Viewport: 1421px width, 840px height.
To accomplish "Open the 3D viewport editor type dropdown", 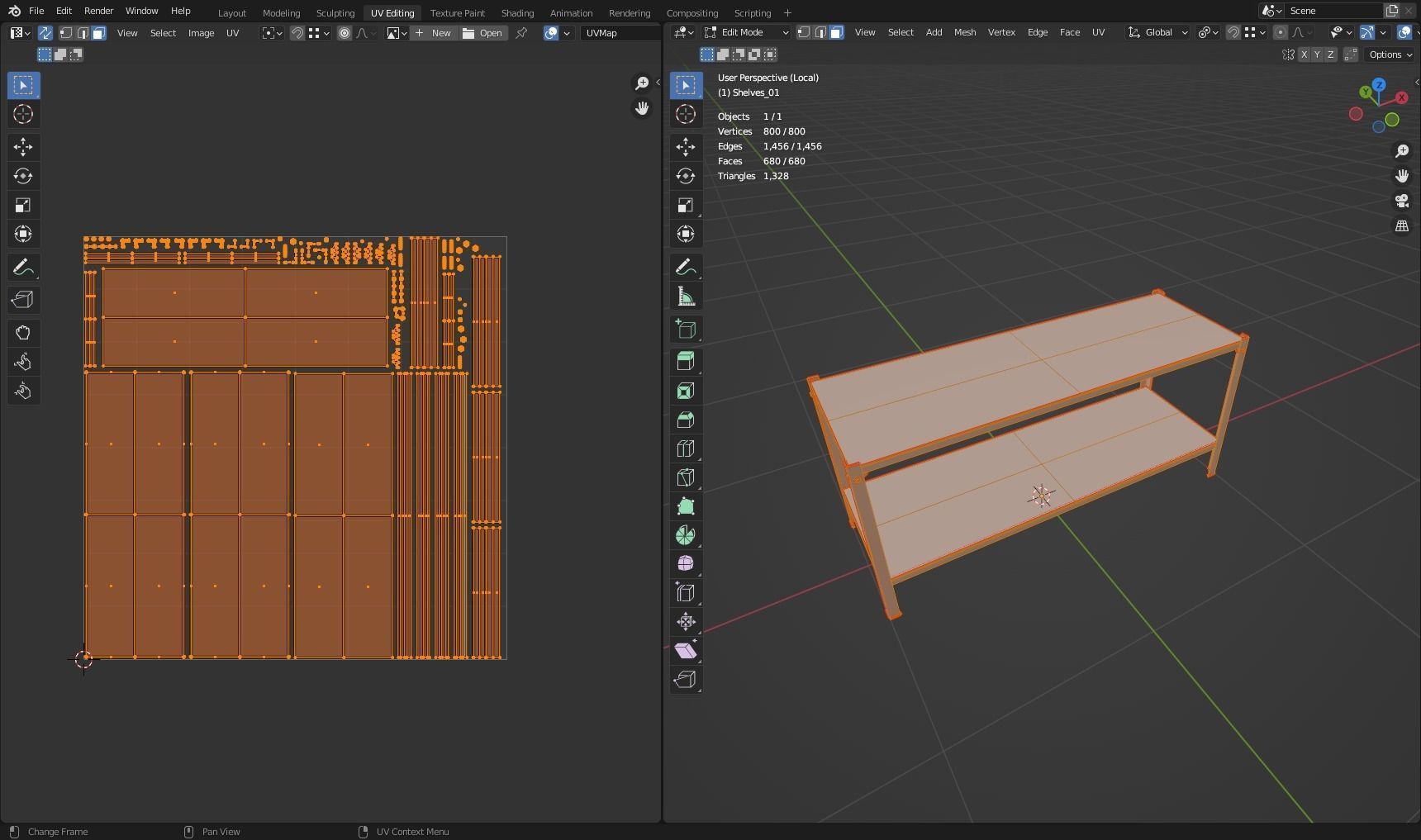I will 683,32.
